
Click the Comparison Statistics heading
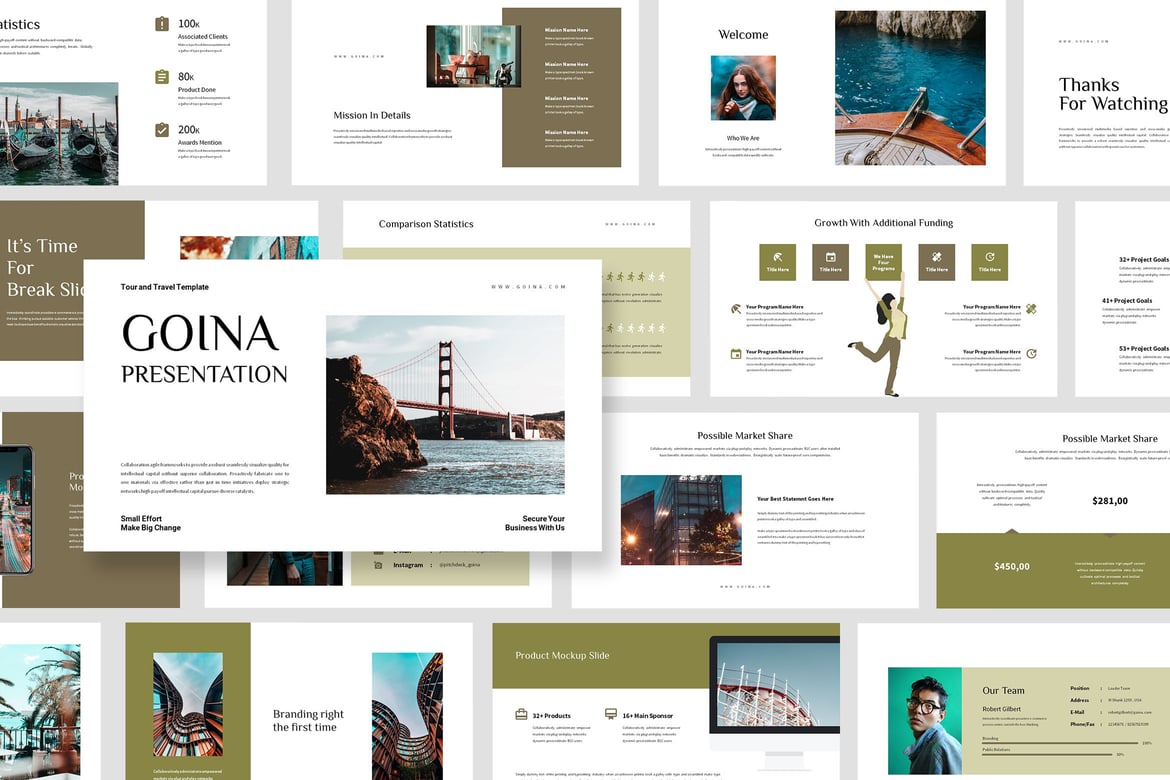(x=426, y=224)
